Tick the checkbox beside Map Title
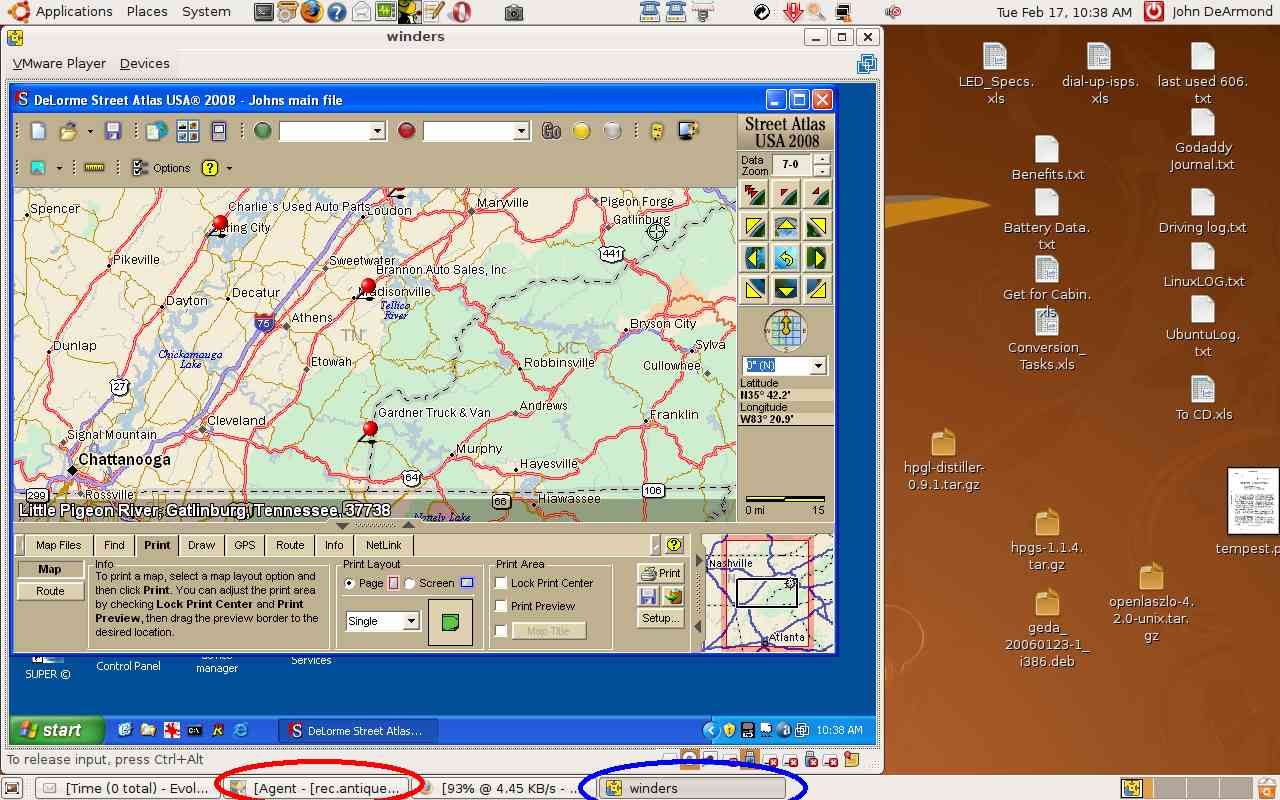This screenshot has height=800, width=1280. (501, 630)
